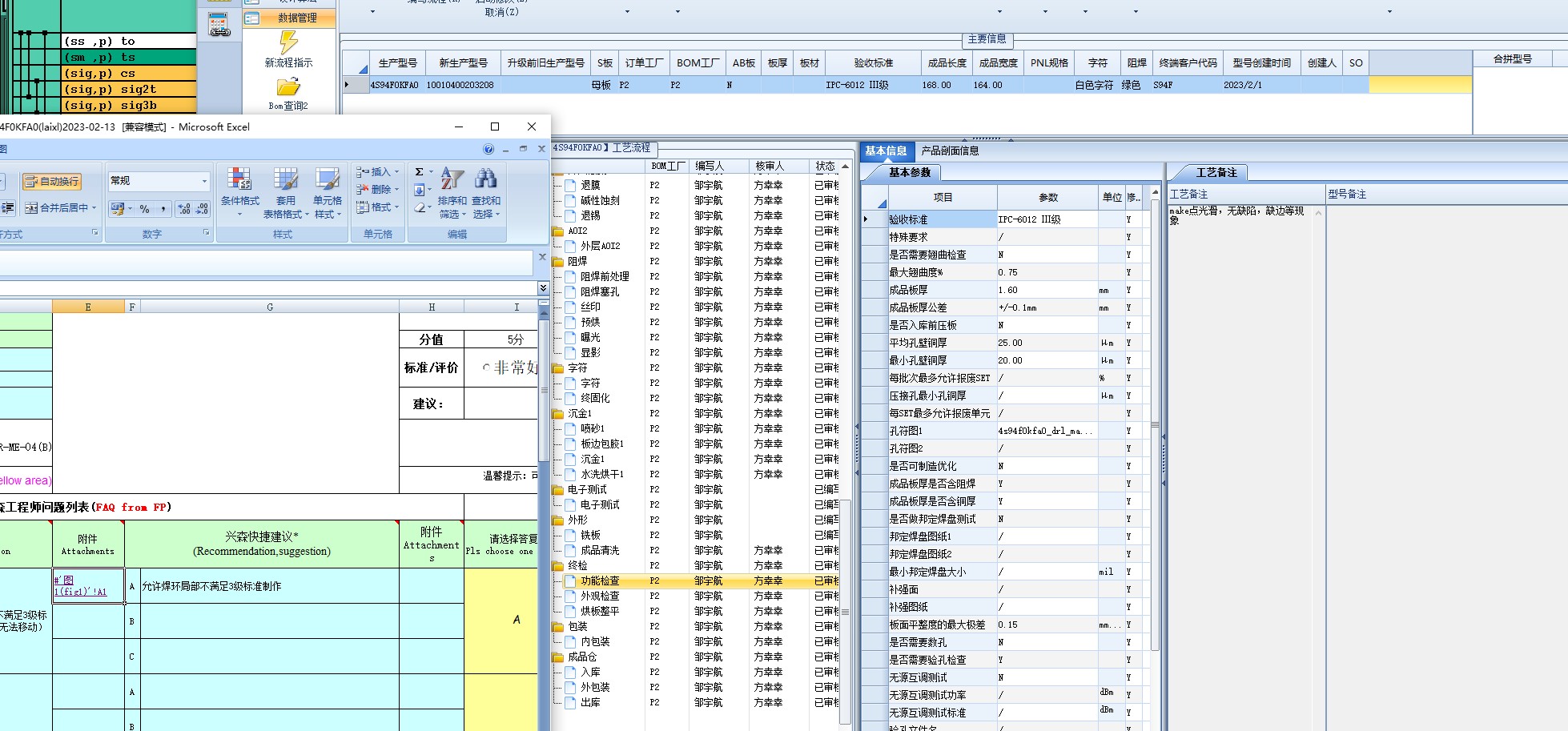
Task: Open the 数据管理 panel item
Action: coord(289,18)
